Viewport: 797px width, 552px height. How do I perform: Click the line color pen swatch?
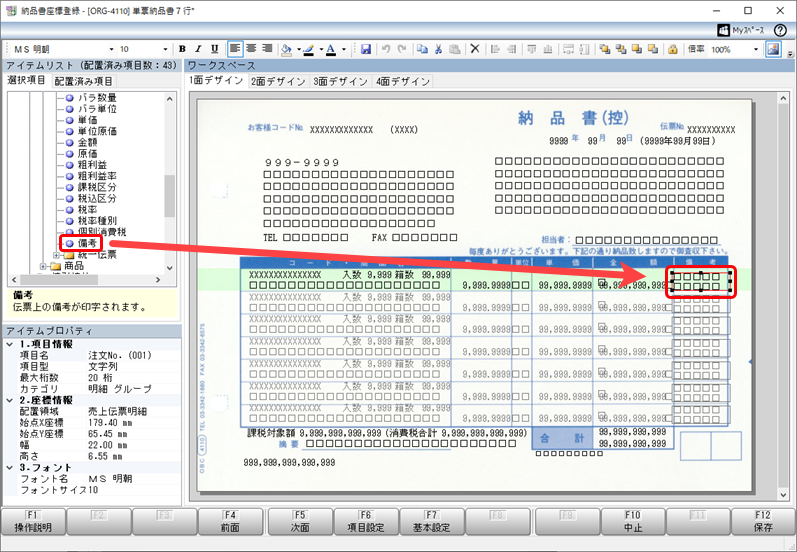coord(309,49)
